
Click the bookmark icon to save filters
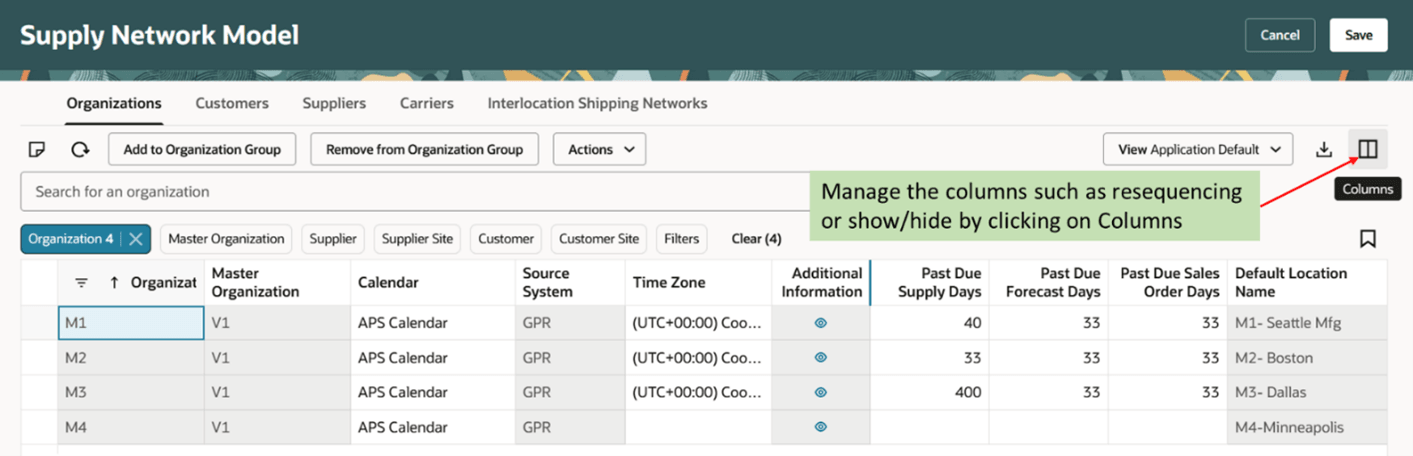click(1367, 239)
